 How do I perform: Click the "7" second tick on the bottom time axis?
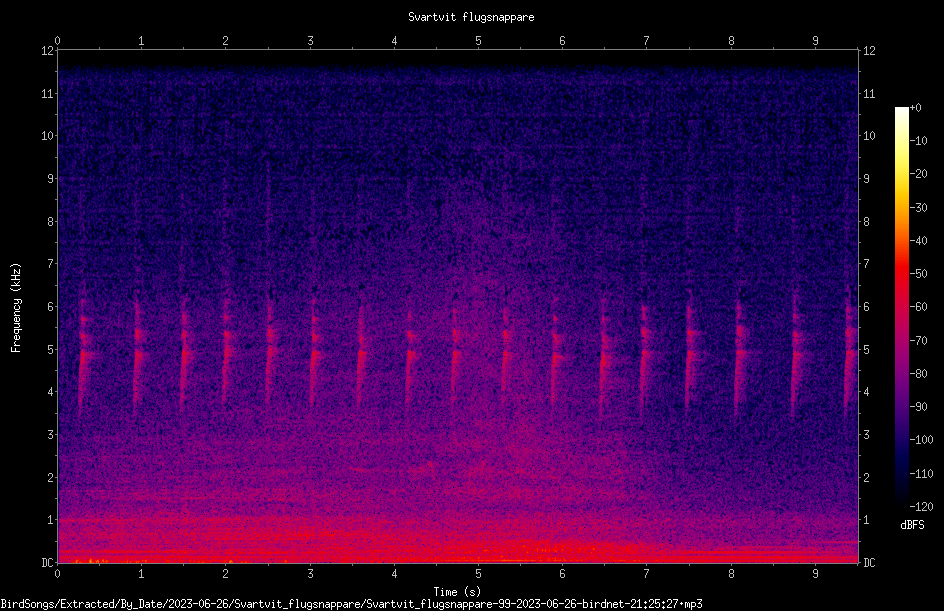tap(647, 574)
